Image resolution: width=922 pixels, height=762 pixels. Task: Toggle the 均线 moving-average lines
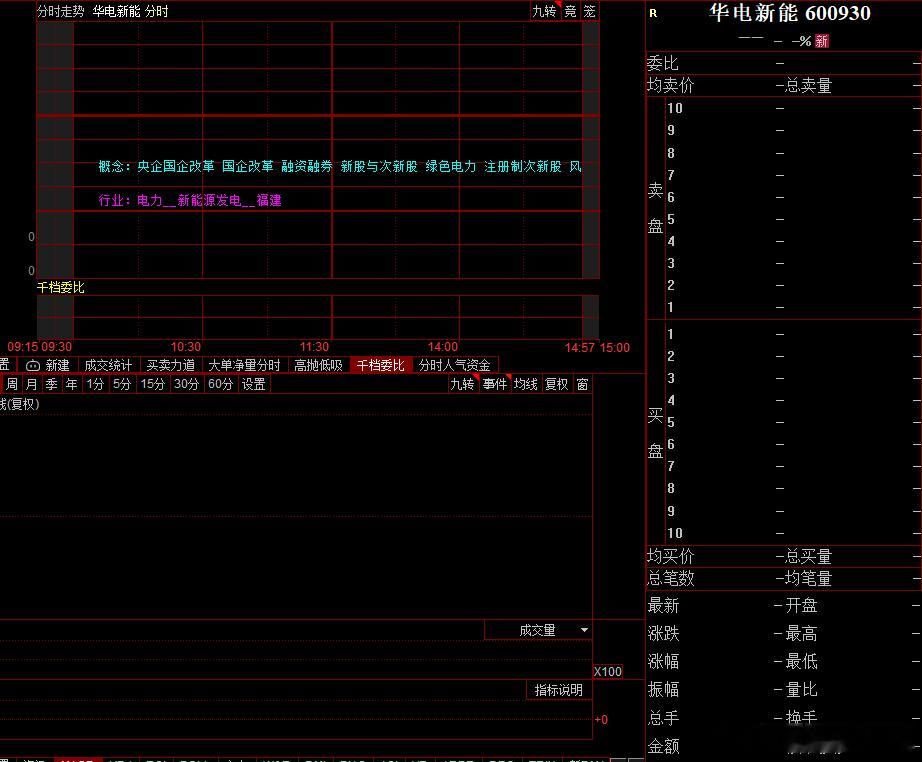tap(526, 384)
